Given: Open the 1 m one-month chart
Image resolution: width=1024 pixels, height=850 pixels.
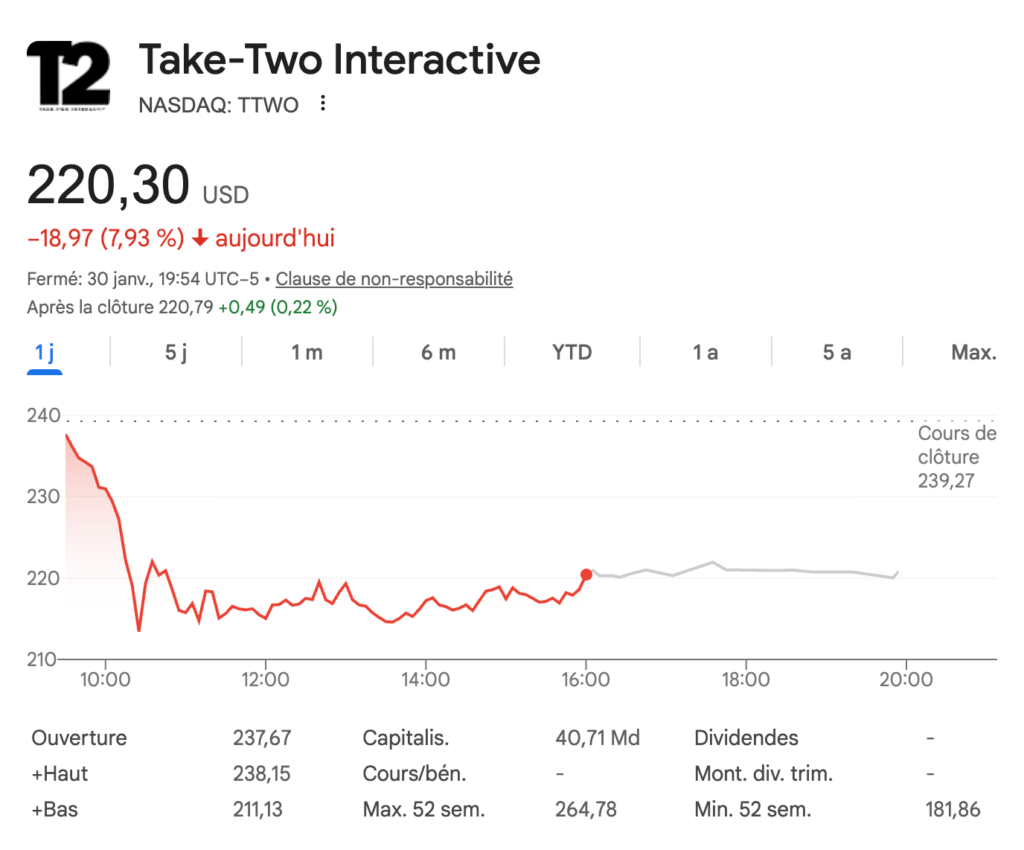Looking at the screenshot, I should 307,352.
